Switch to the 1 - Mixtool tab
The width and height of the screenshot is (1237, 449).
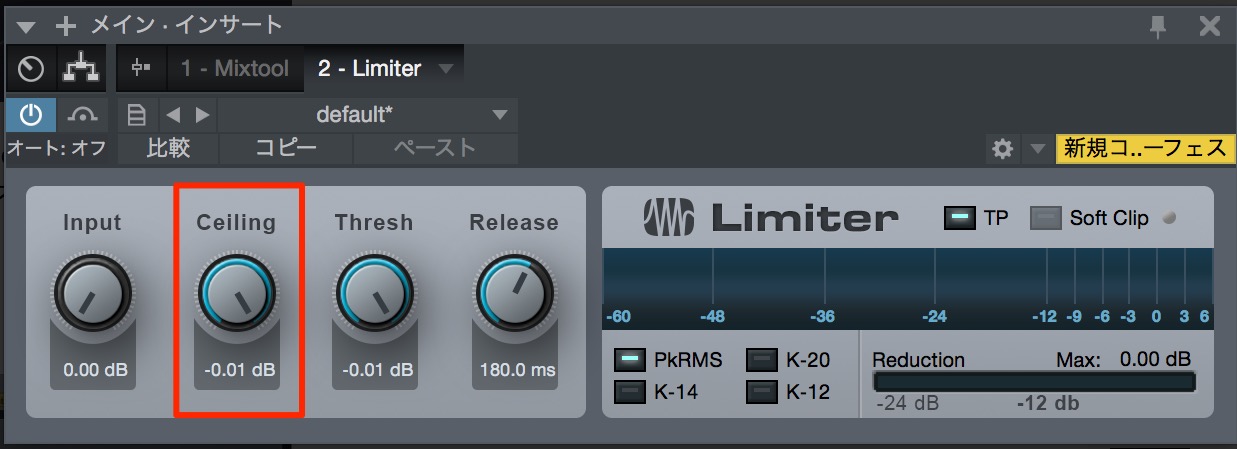[235, 68]
